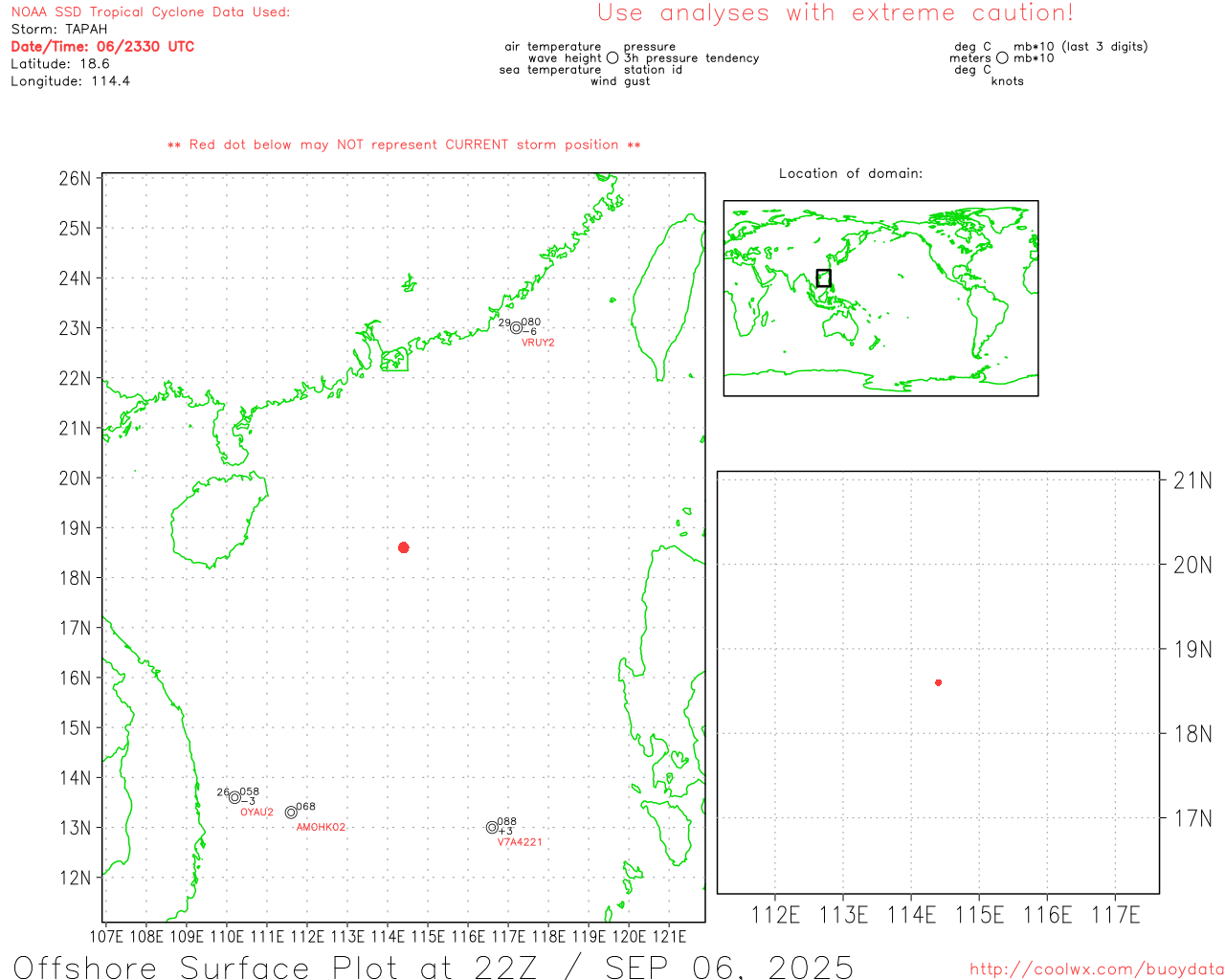Click the '080' pressure value at VRUY2
Screen dimensions: 1225x980
(531, 323)
